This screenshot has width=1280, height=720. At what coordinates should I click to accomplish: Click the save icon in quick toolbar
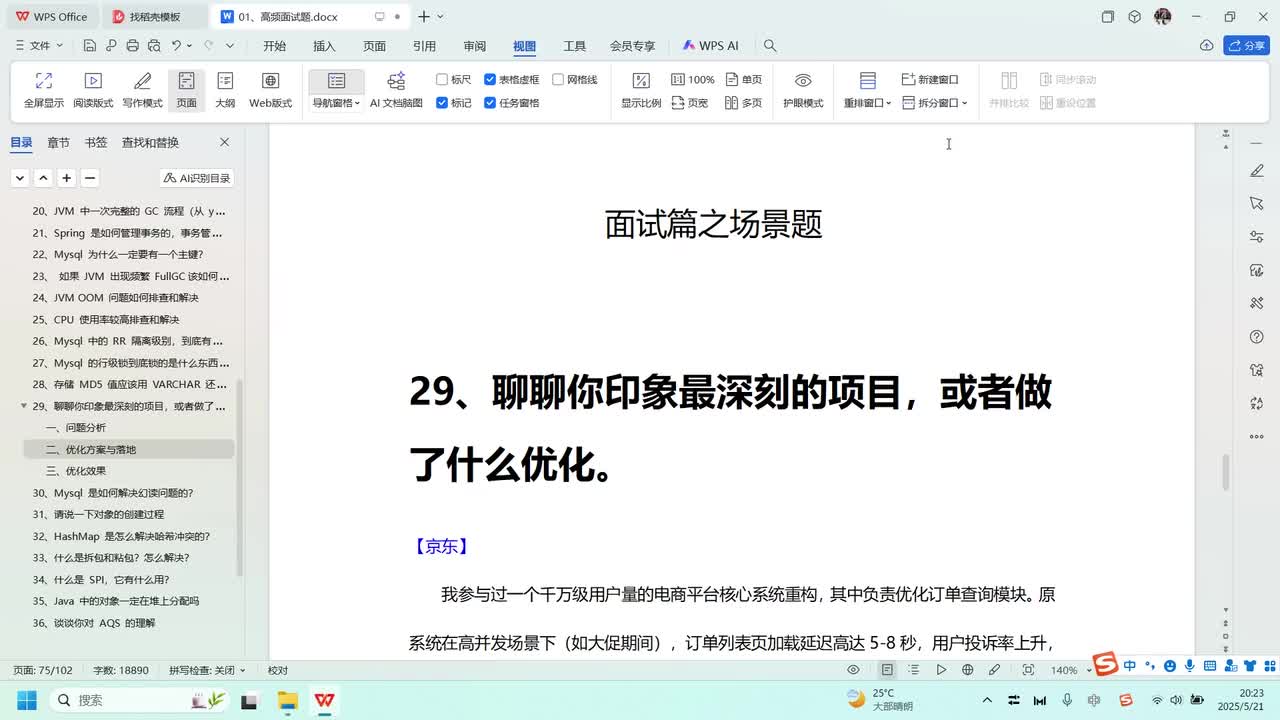pos(90,45)
